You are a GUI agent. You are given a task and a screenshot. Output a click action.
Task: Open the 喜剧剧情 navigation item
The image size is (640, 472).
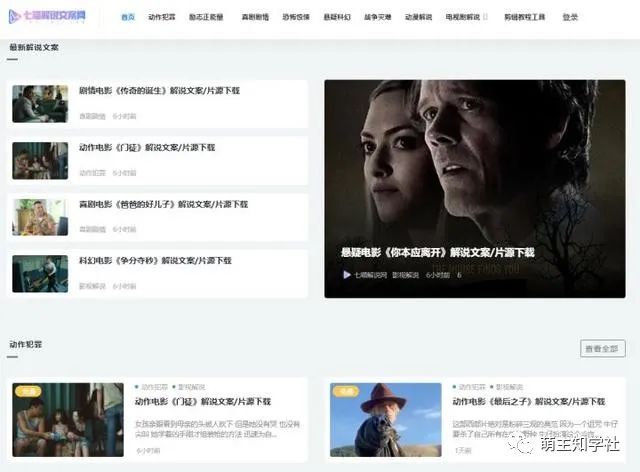click(x=255, y=17)
